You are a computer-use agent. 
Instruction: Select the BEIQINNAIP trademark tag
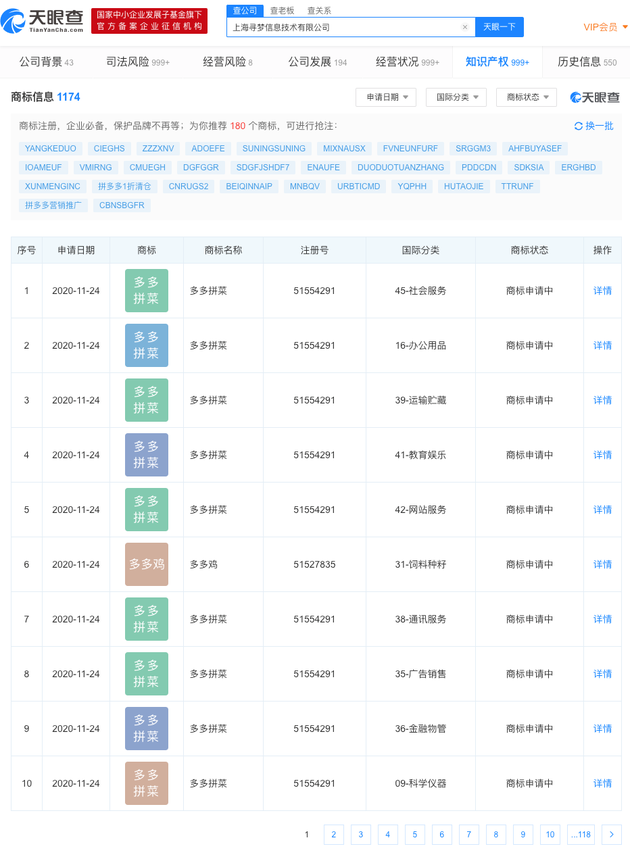(x=249, y=186)
